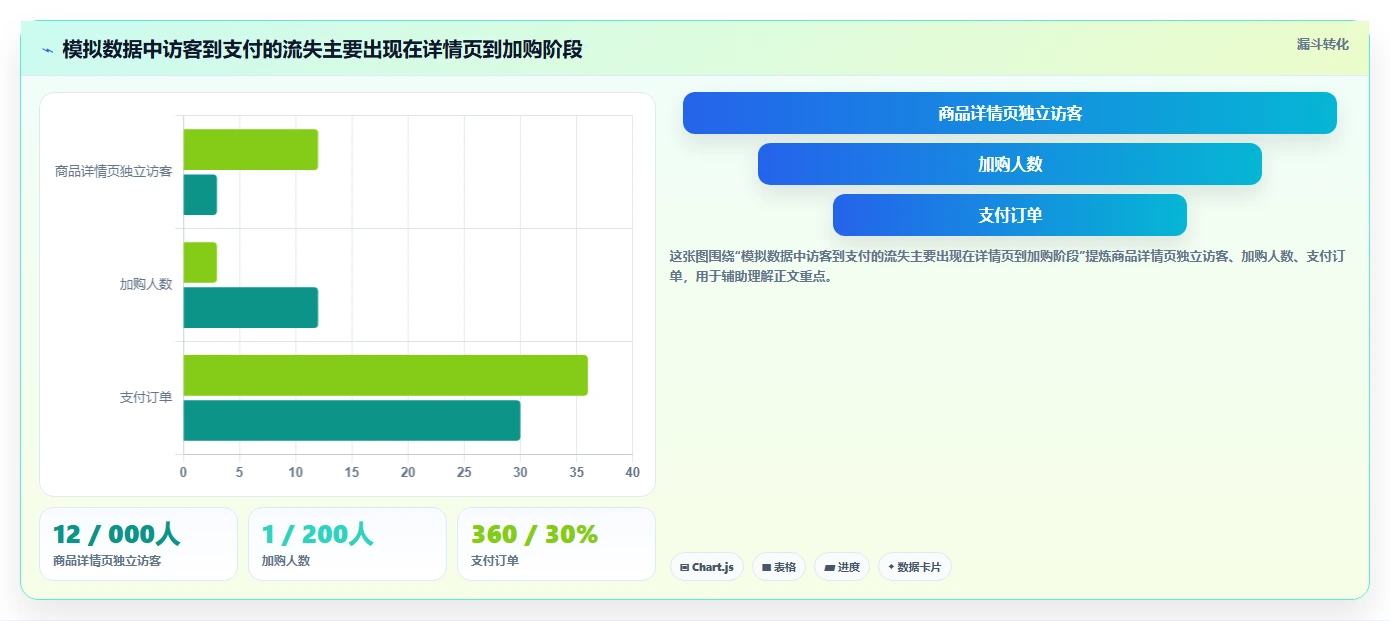
Task: Click the 商品详情页独立访客 y-axis label
Action: click(113, 172)
